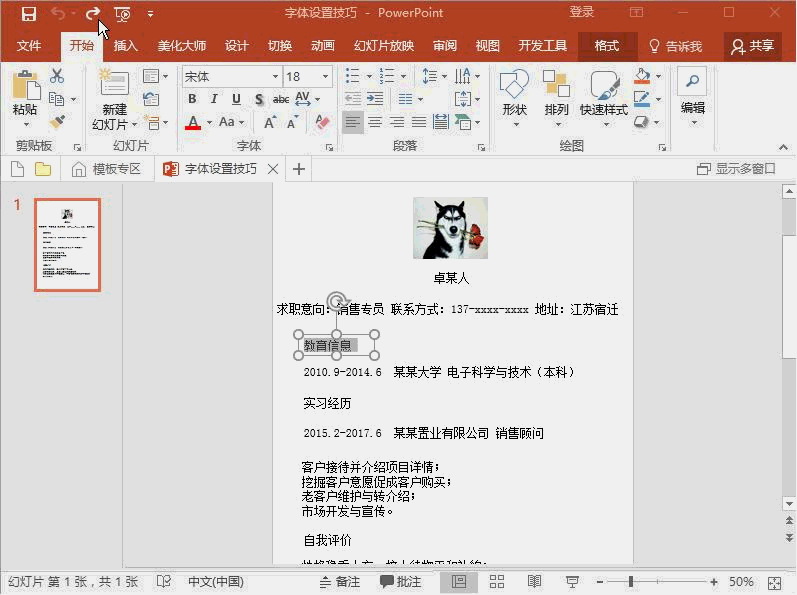
Task: Open the 文件 file menu
Action: pyautogui.click(x=29, y=46)
